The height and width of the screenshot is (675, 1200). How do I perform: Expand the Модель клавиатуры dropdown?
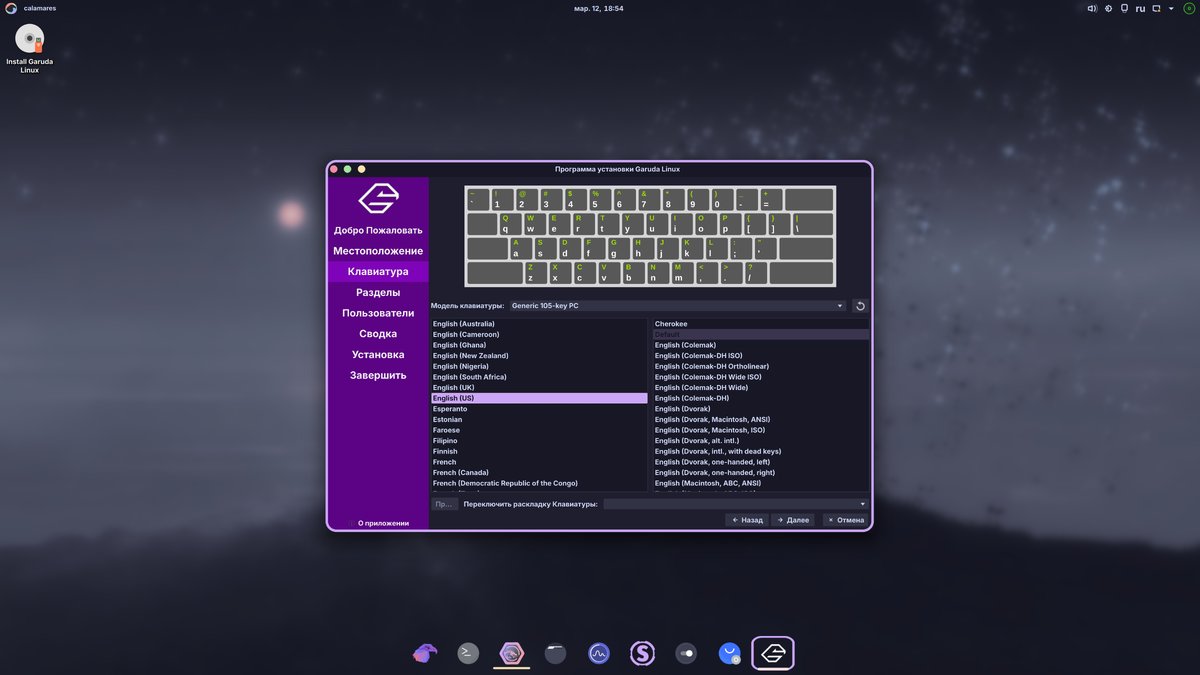point(677,306)
